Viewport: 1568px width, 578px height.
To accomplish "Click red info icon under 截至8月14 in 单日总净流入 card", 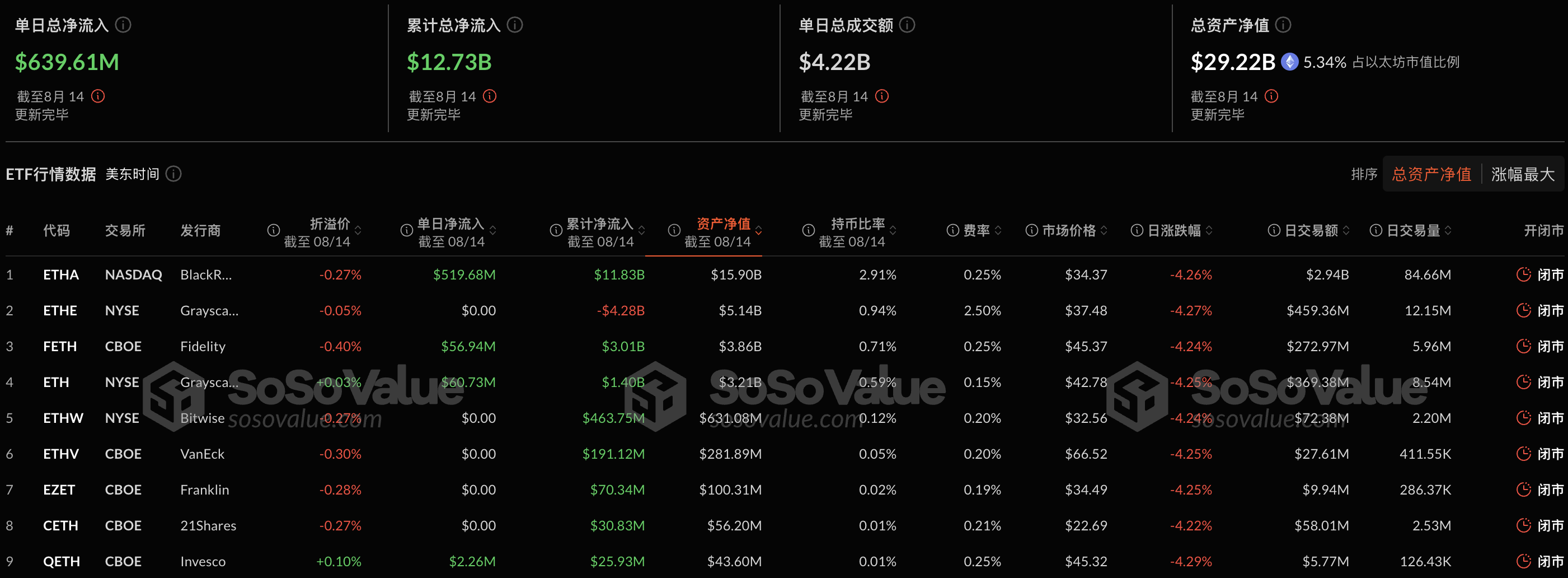I will (x=98, y=96).
